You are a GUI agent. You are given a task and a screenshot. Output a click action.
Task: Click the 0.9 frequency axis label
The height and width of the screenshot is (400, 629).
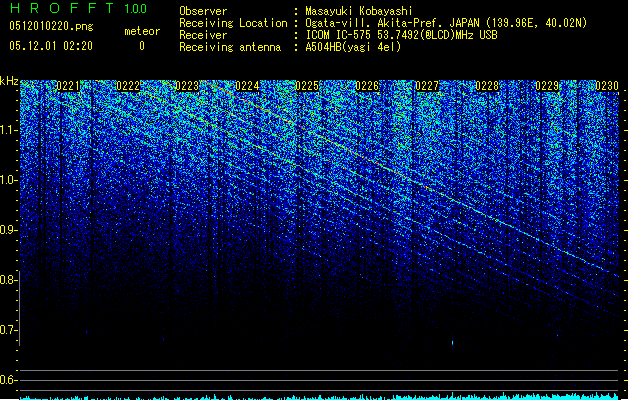pyautogui.click(x=8, y=230)
